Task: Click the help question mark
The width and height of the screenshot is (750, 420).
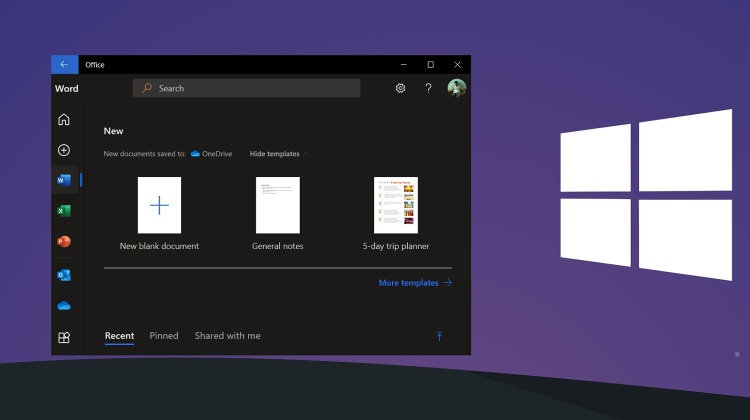Action: [429, 88]
